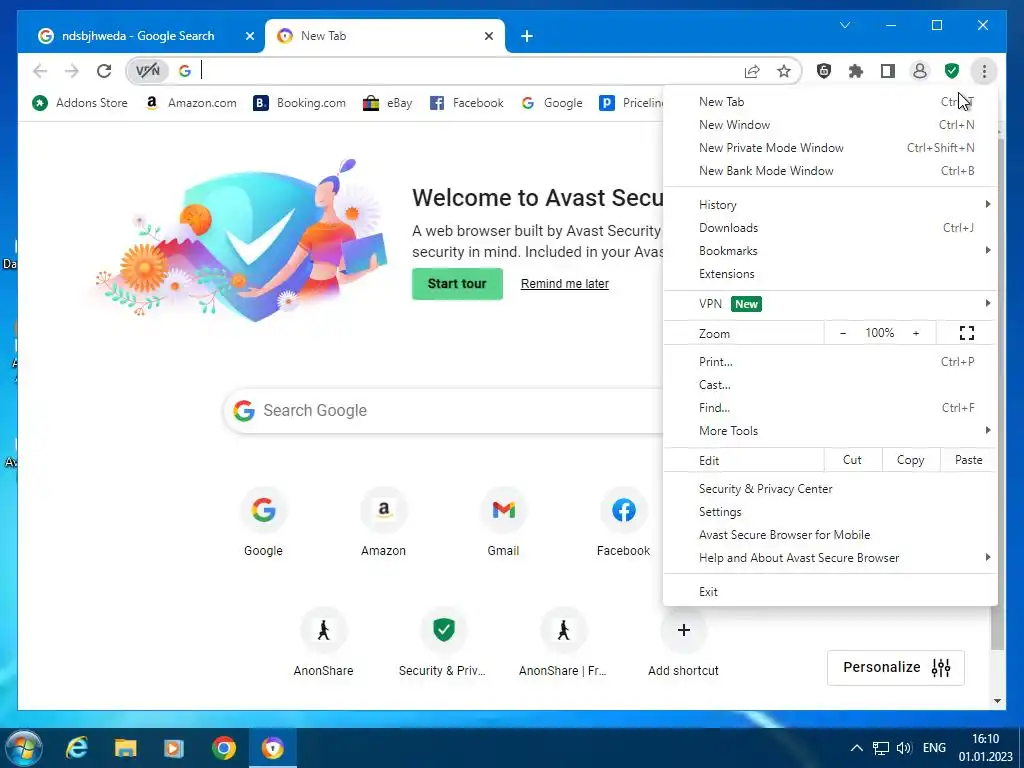Share this page icon in address bar
The image size is (1024, 768).
pos(752,71)
